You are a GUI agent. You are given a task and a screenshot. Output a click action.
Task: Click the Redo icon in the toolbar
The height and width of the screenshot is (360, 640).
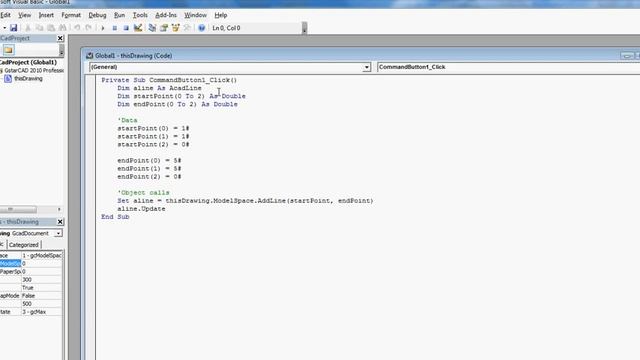88,28
